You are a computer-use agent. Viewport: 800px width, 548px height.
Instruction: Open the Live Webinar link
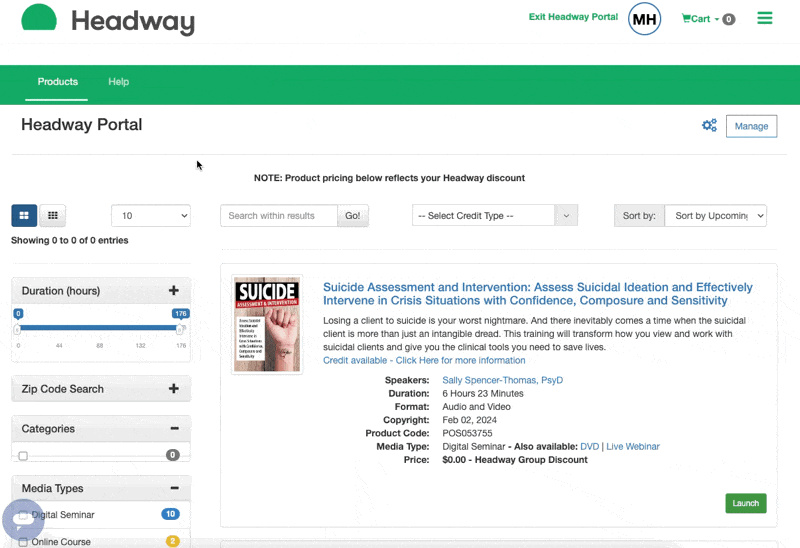(x=633, y=446)
